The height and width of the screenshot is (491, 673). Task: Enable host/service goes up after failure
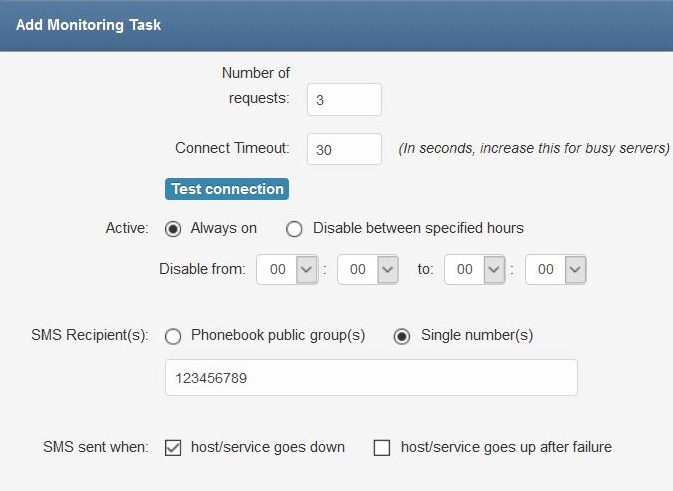(x=382, y=448)
